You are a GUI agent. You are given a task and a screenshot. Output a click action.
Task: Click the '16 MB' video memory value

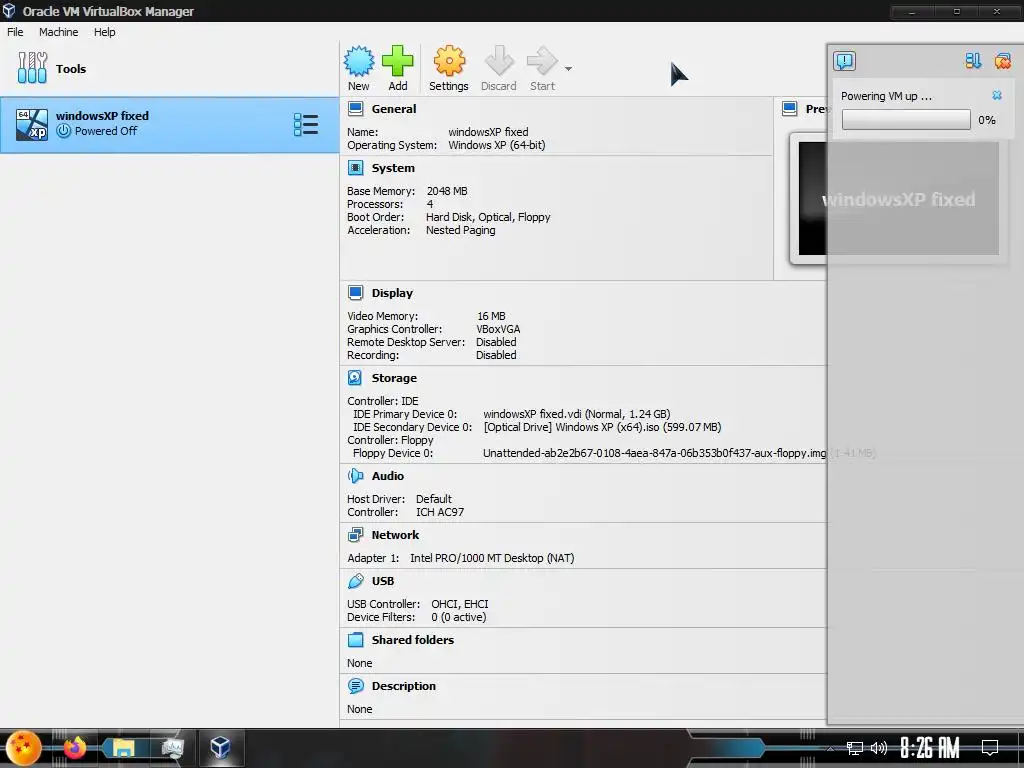point(491,315)
